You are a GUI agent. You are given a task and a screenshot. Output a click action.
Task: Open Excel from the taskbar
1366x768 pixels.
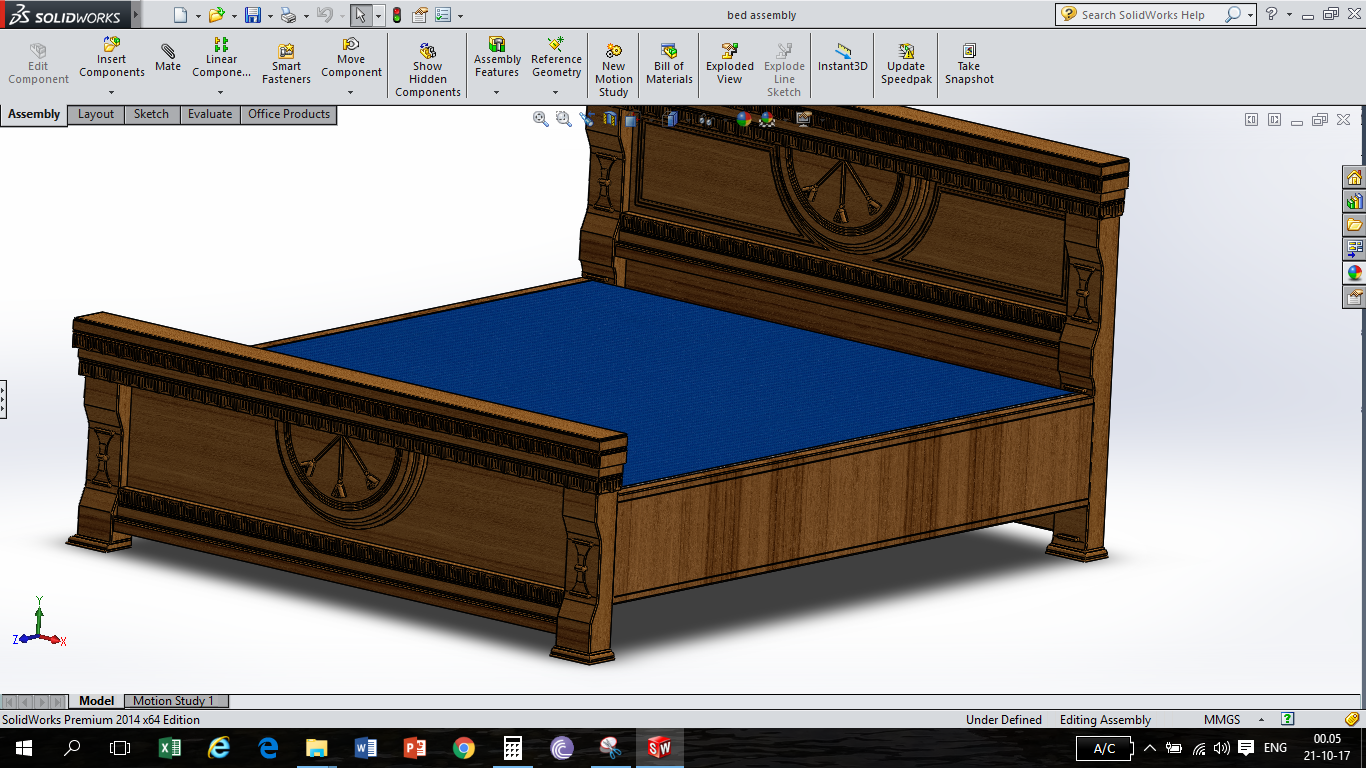(x=170, y=748)
